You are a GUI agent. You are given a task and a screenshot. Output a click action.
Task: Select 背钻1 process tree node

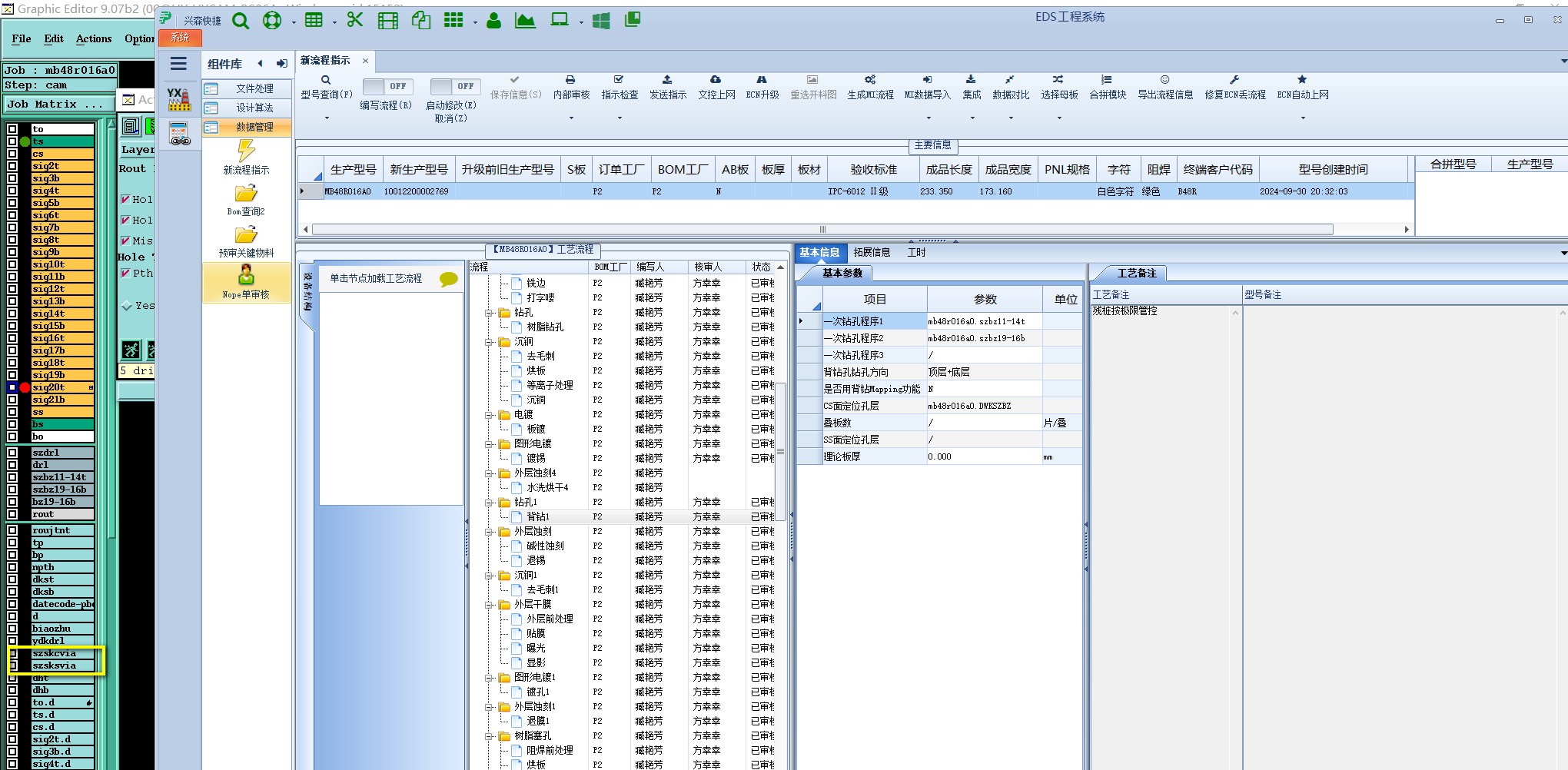[538, 517]
